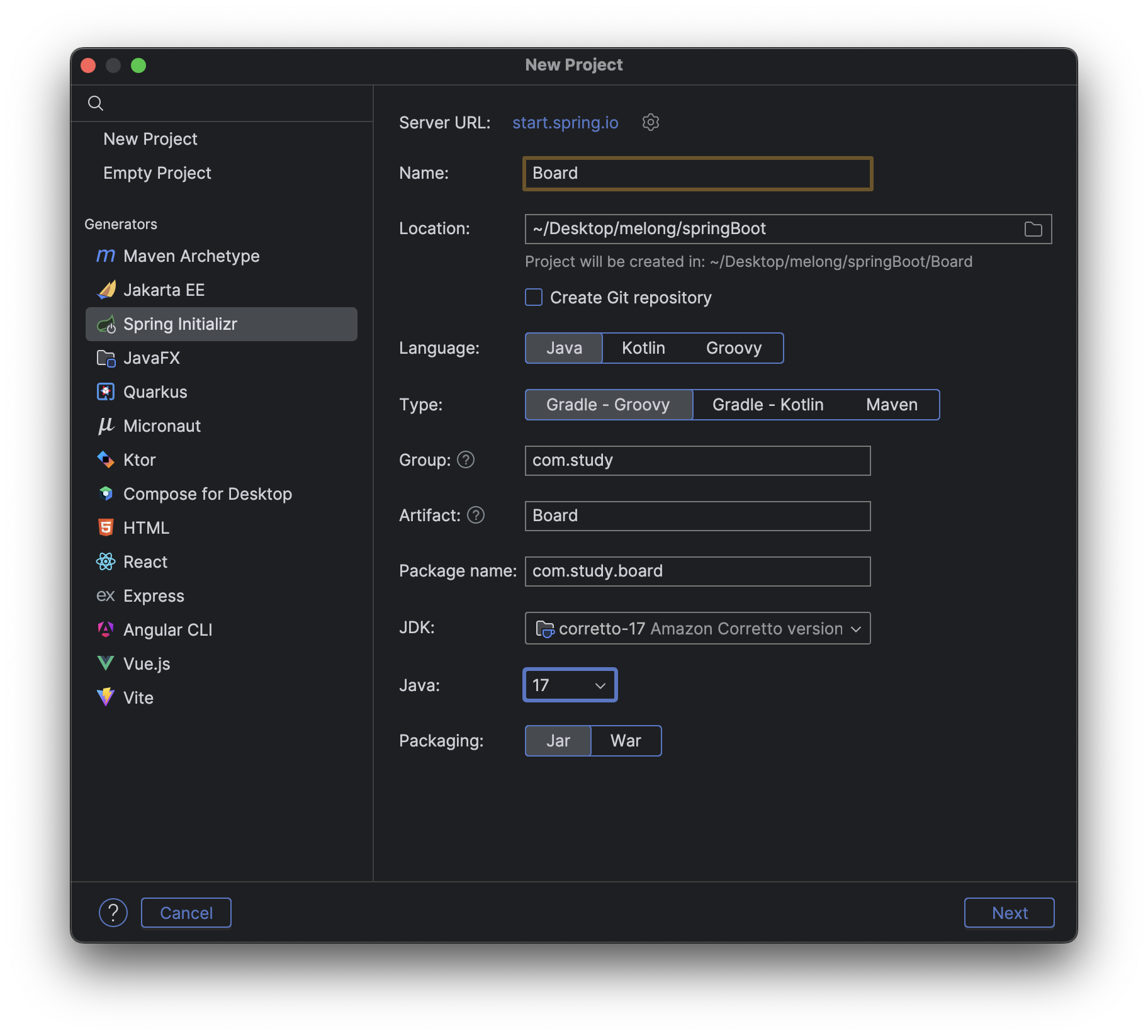Zoom window with green traffic light
1148x1036 pixels.
click(x=138, y=65)
